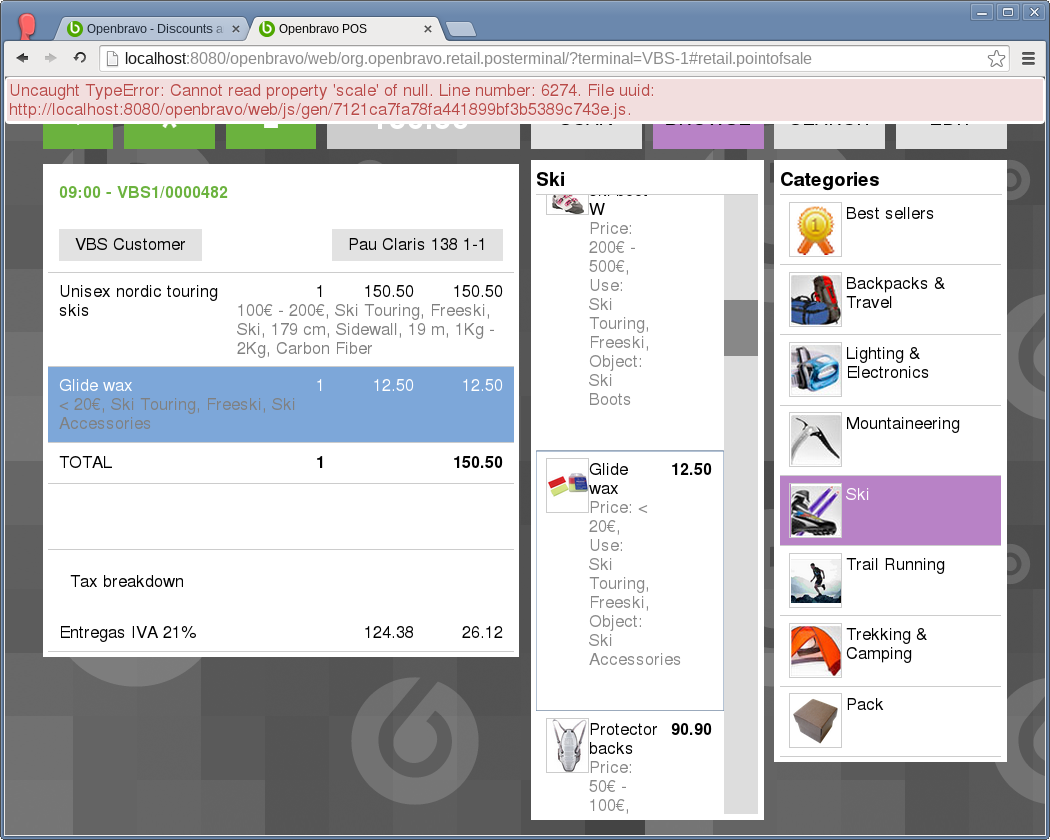Open a new browser tab

460,29
